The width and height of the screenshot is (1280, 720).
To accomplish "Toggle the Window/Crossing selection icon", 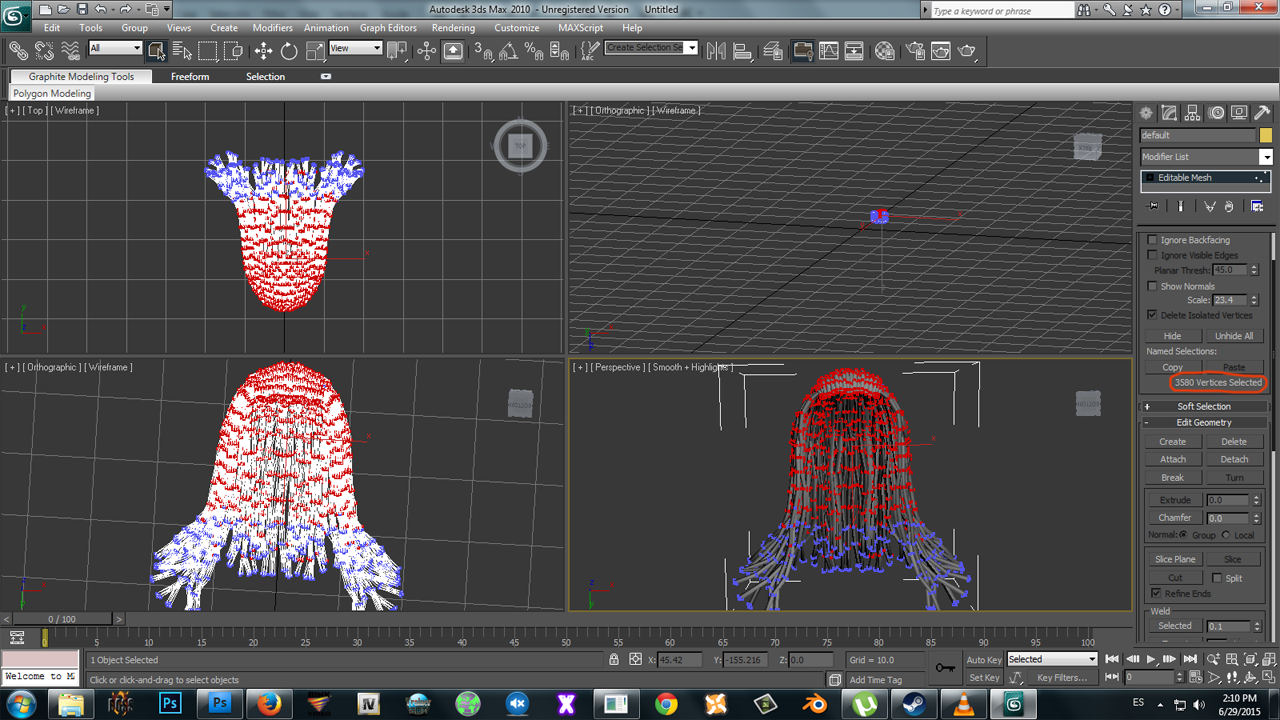I will point(233,50).
